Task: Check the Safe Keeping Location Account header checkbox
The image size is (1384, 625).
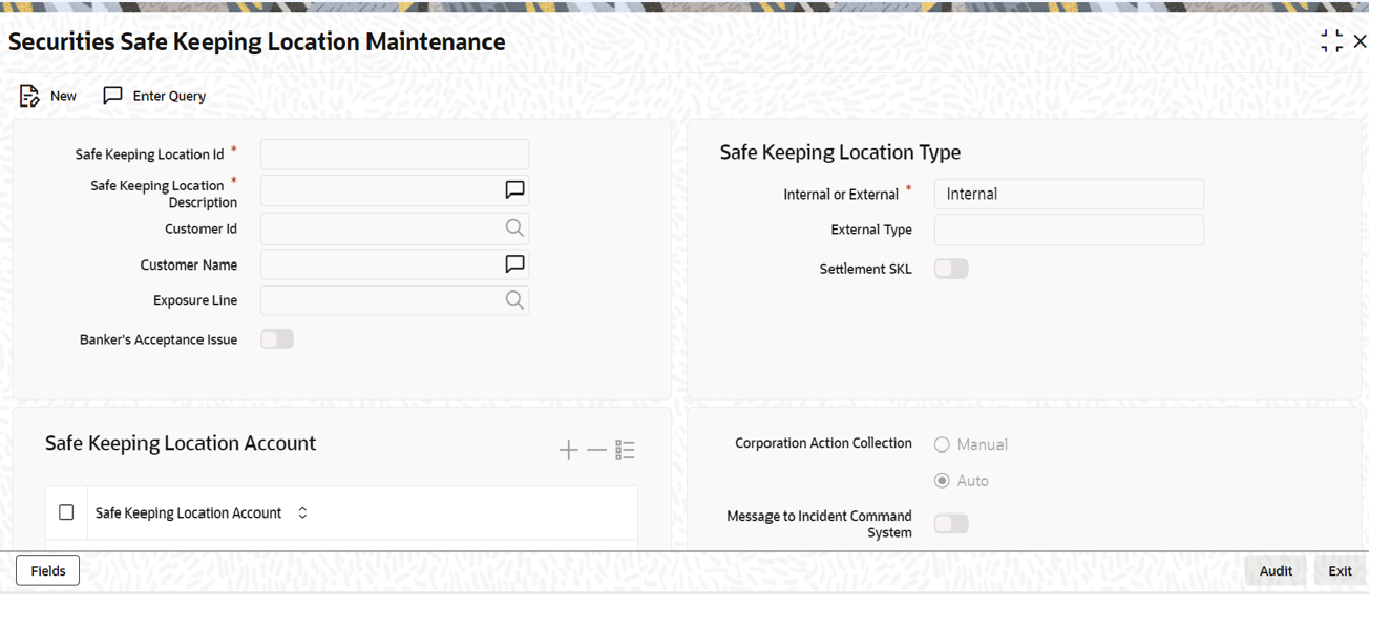Action: coord(67,512)
